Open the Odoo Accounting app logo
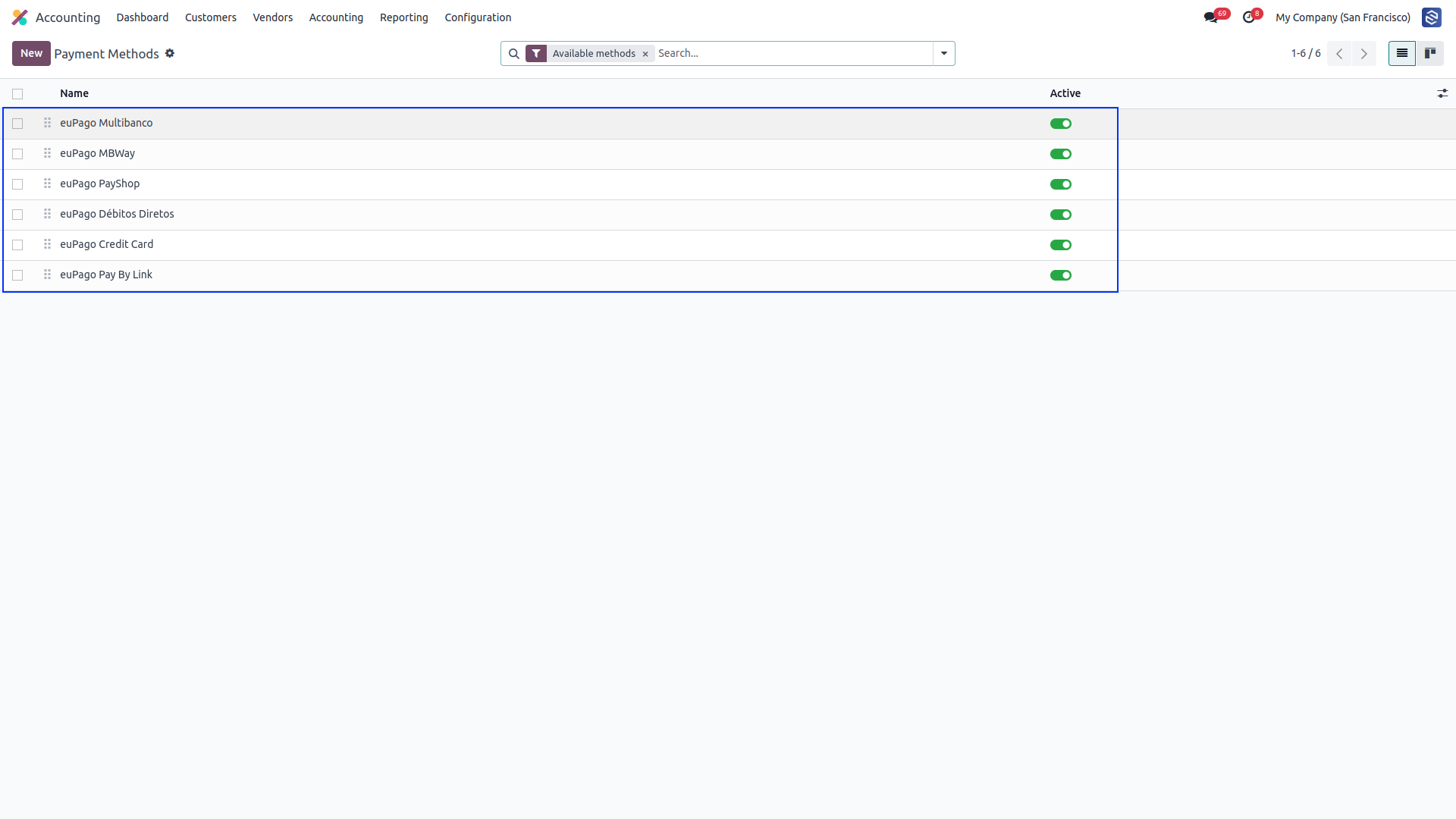Image resolution: width=1456 pixels, height=819 pixels. coord(20,17)
